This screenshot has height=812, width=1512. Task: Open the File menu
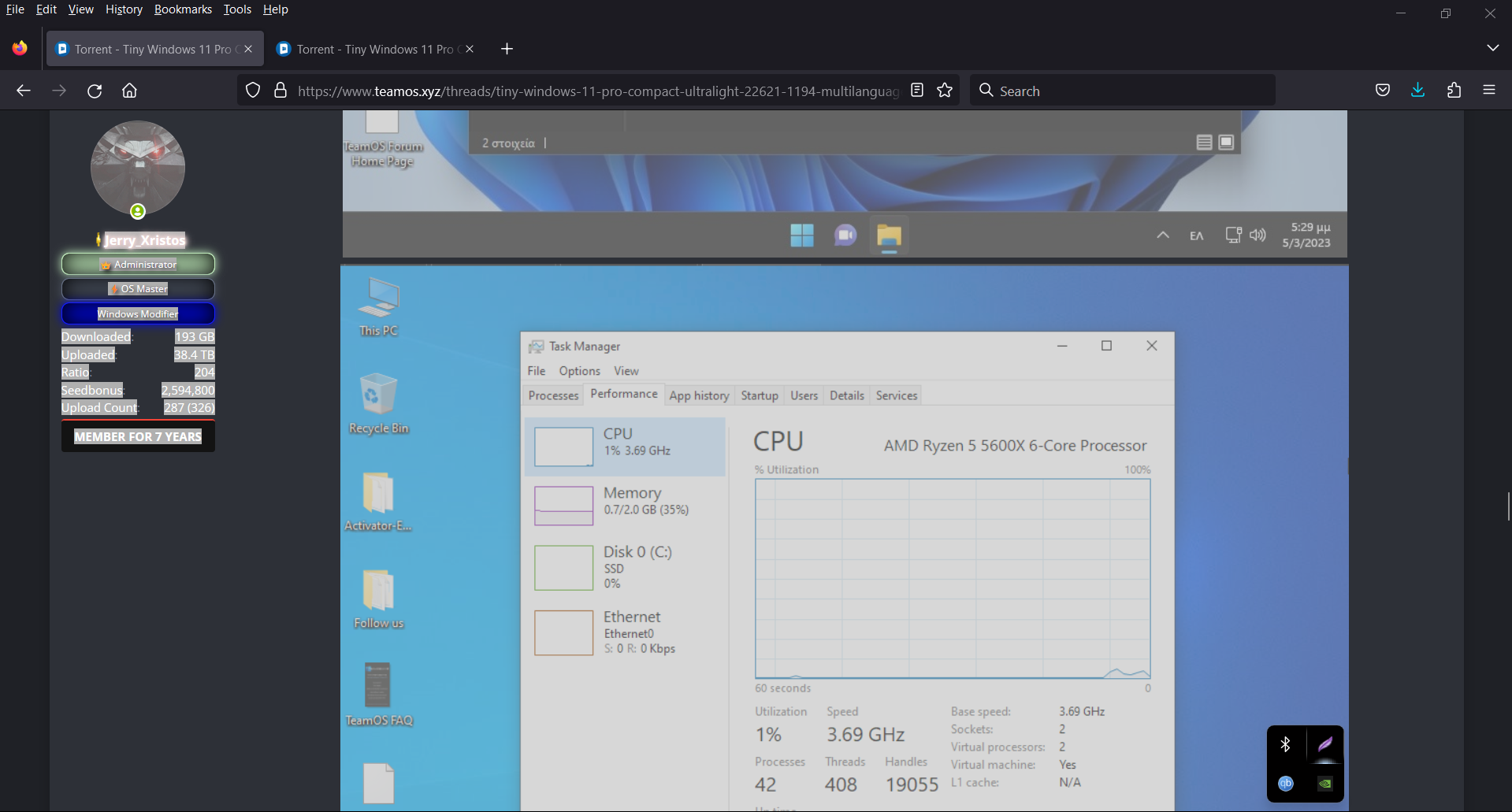pos(15,9)
